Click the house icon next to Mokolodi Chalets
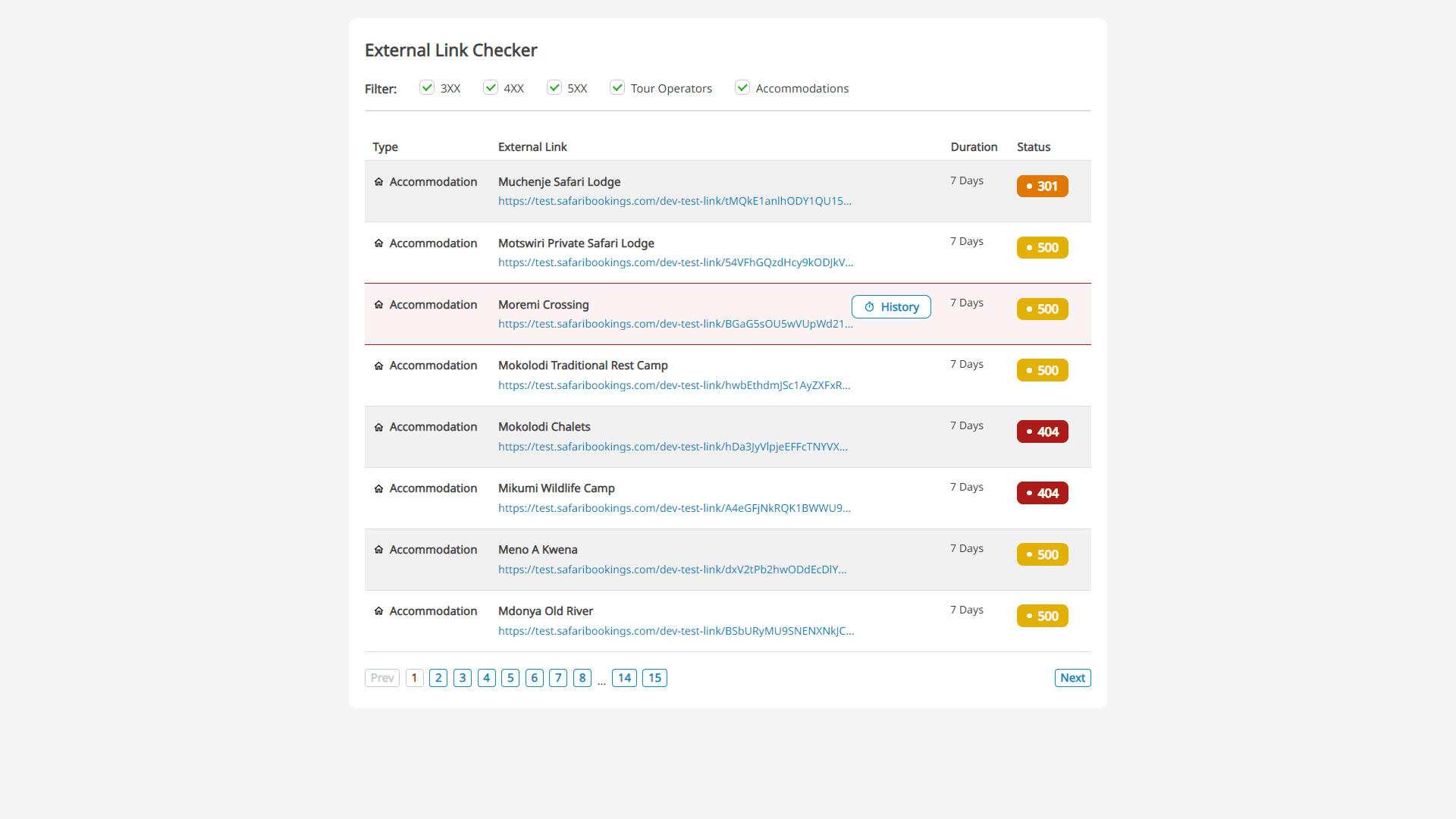1456x819 pixels. (x=378, y=427)
